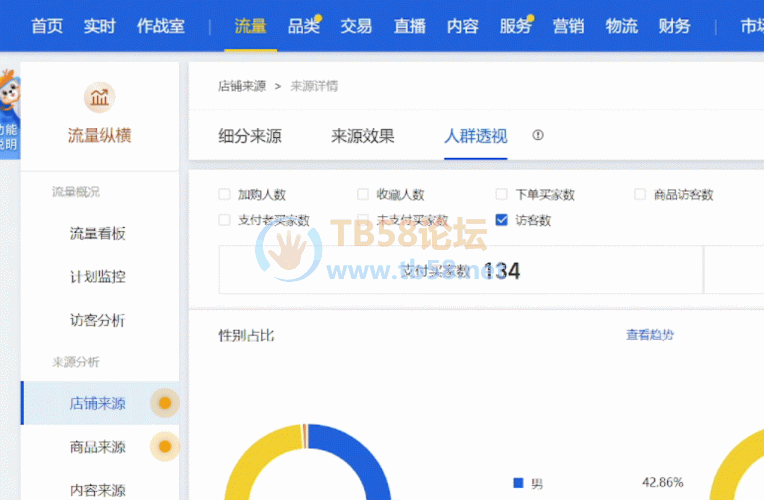This screenshot has width=764, height=500.
Task: Select 流量看板 in the left sidebar
Action: click(98, 234)
